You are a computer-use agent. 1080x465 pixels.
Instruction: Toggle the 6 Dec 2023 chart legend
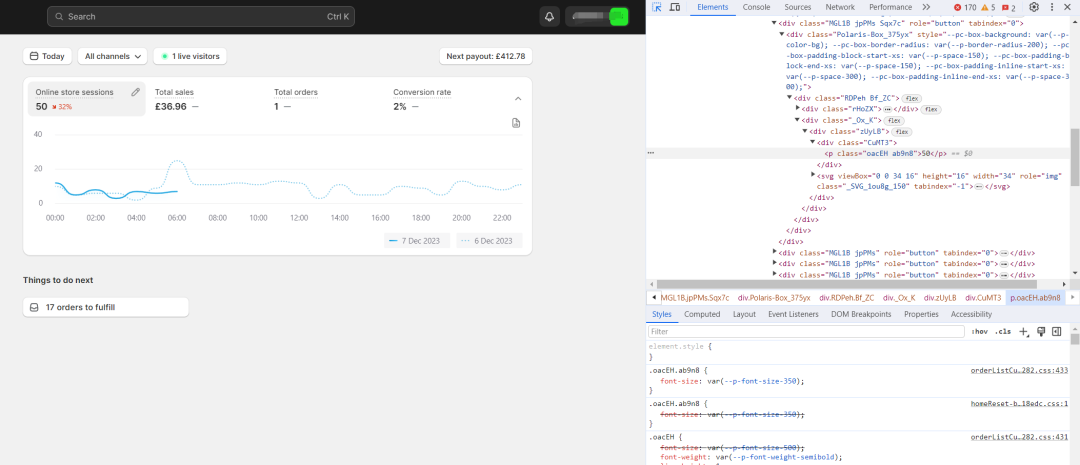click(489, 240)
